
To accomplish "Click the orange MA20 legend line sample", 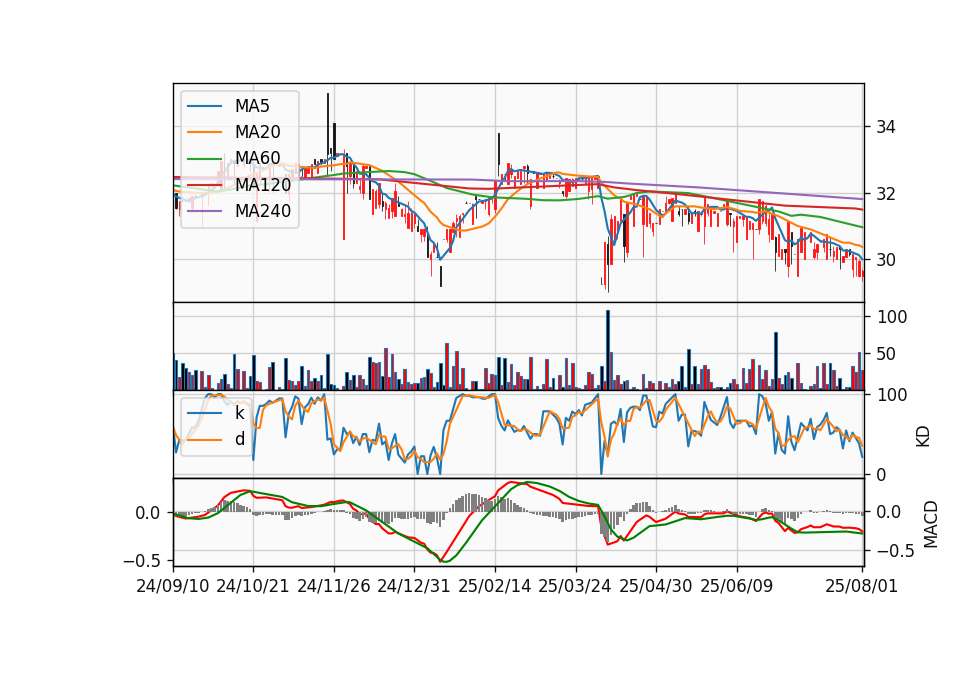I will pyautogui.click(x=204, y=132).
